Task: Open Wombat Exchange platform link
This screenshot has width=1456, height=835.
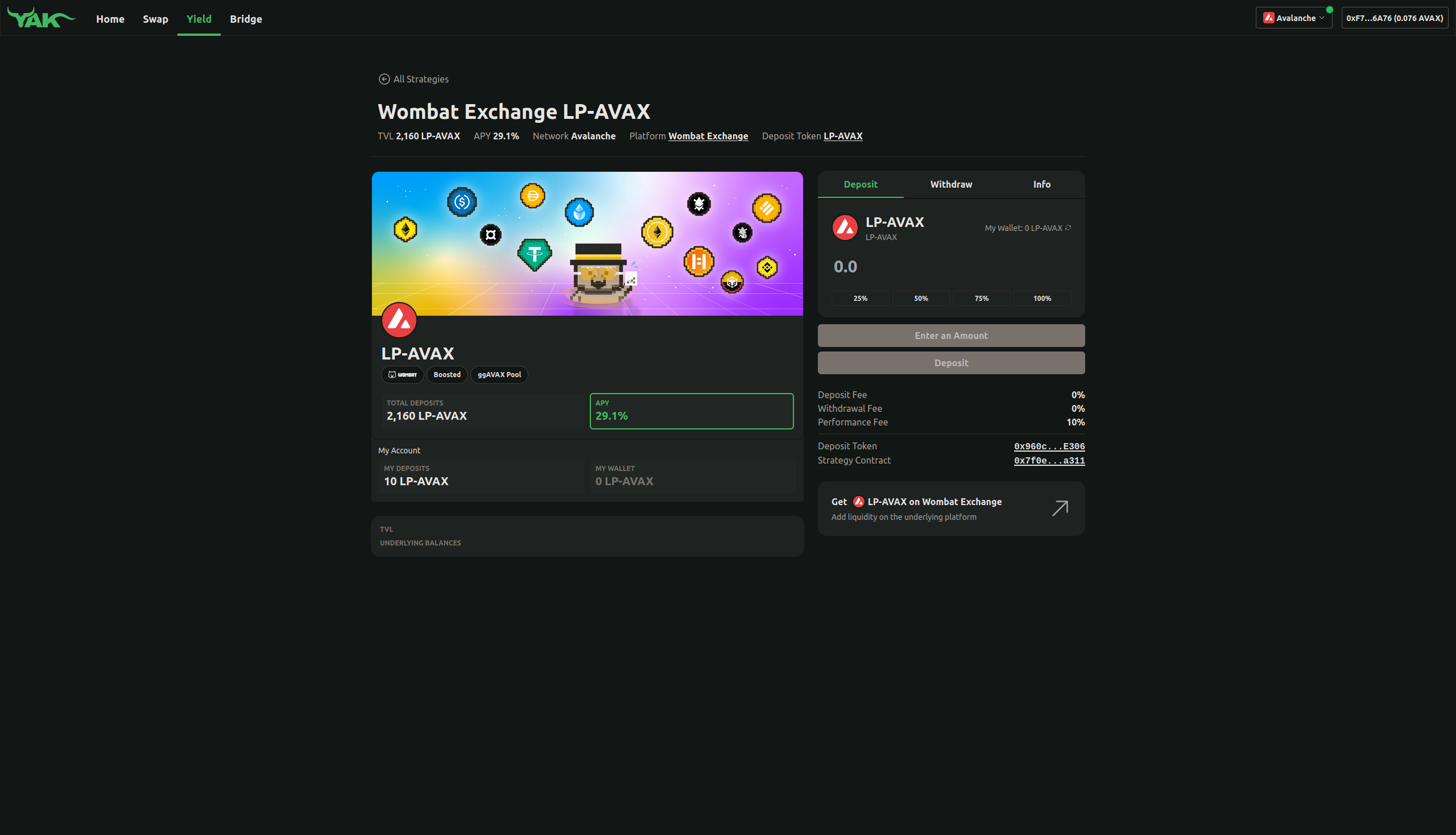Action: 707,136
